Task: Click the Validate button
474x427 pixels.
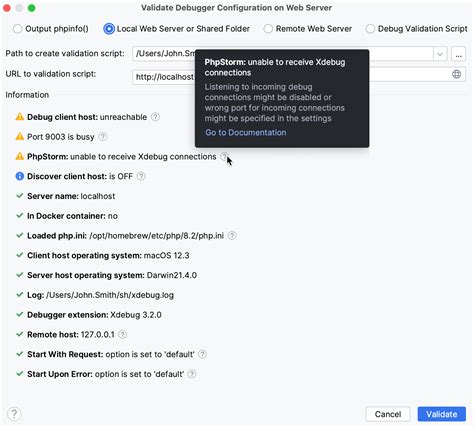Action: [x=442, y=414]
